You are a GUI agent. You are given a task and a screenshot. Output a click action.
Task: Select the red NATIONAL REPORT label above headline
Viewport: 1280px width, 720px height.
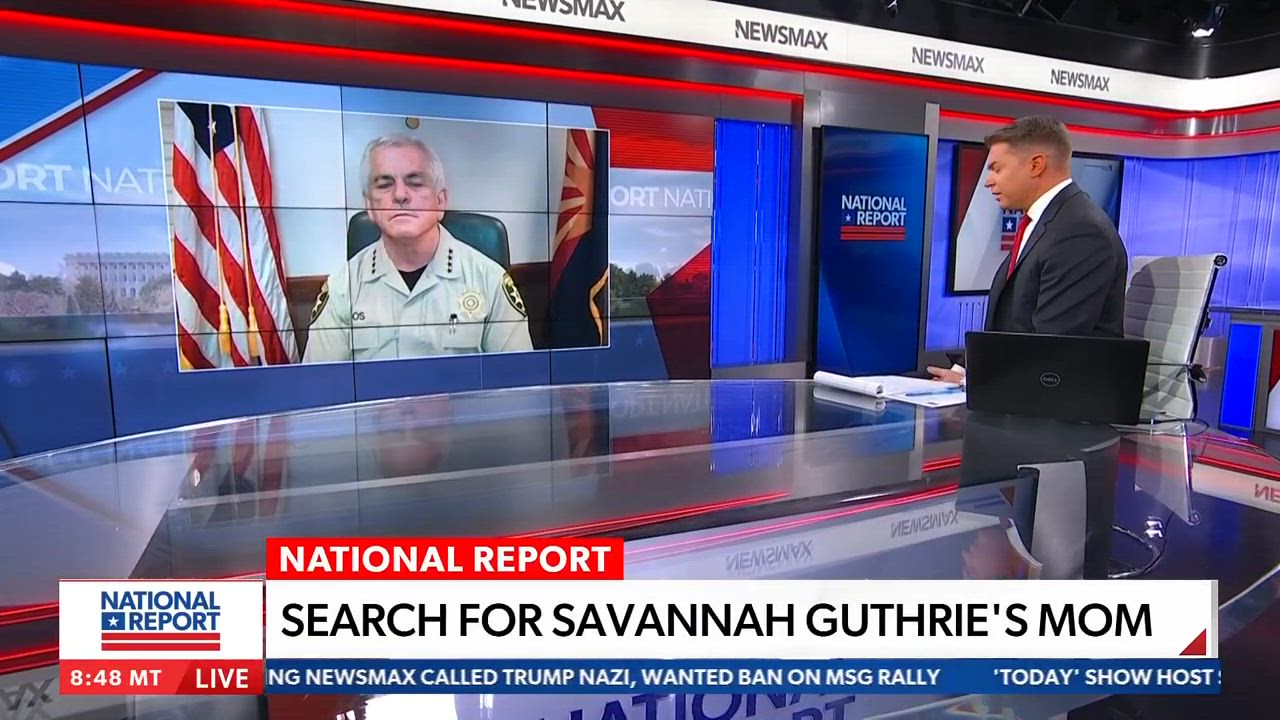445,559
